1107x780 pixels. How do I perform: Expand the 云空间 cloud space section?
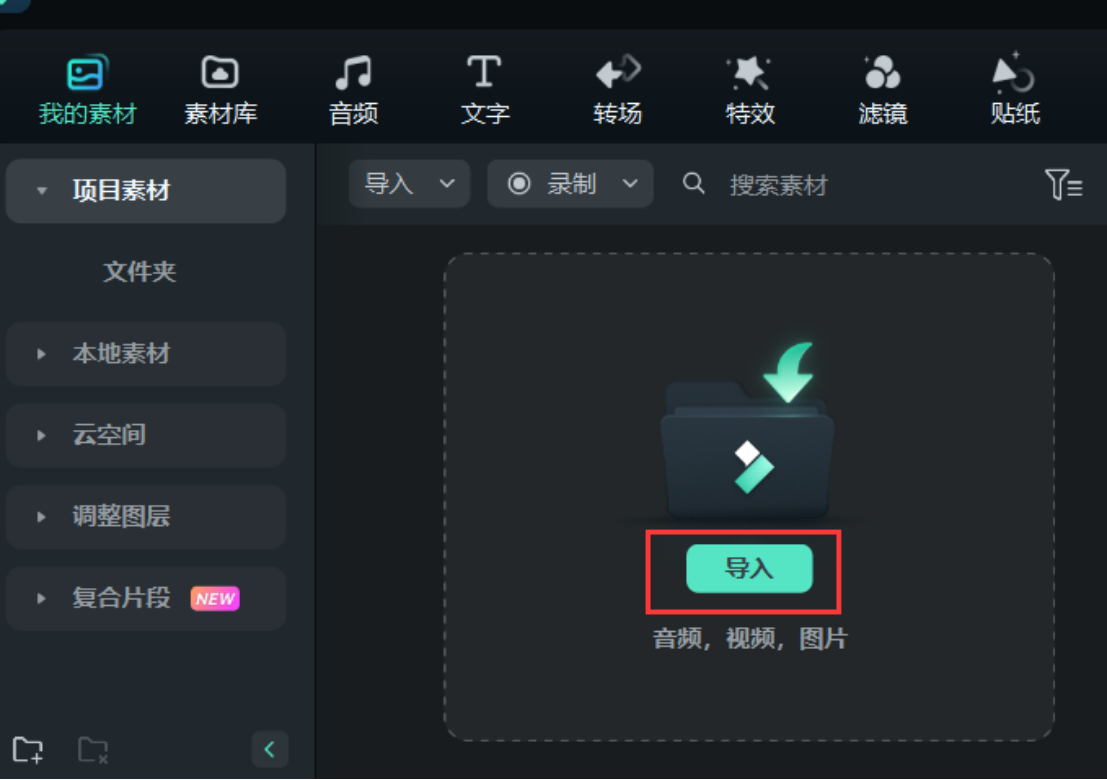pos(40,435)
